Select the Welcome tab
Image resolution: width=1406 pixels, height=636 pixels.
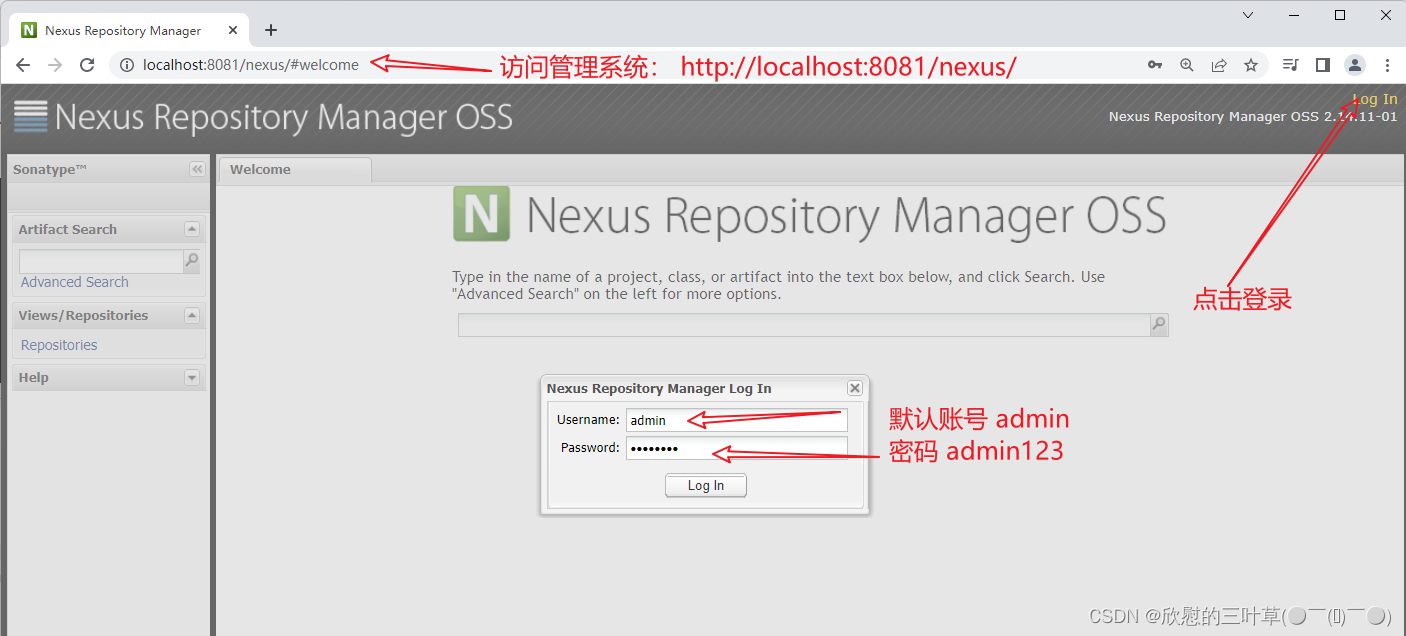[295, 170]
